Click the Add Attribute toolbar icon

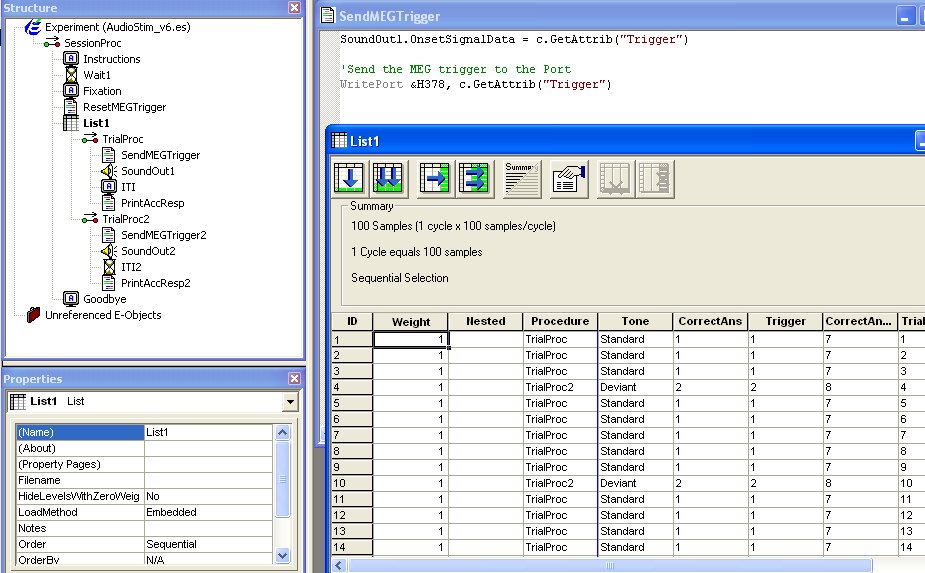tap(435, 178)
